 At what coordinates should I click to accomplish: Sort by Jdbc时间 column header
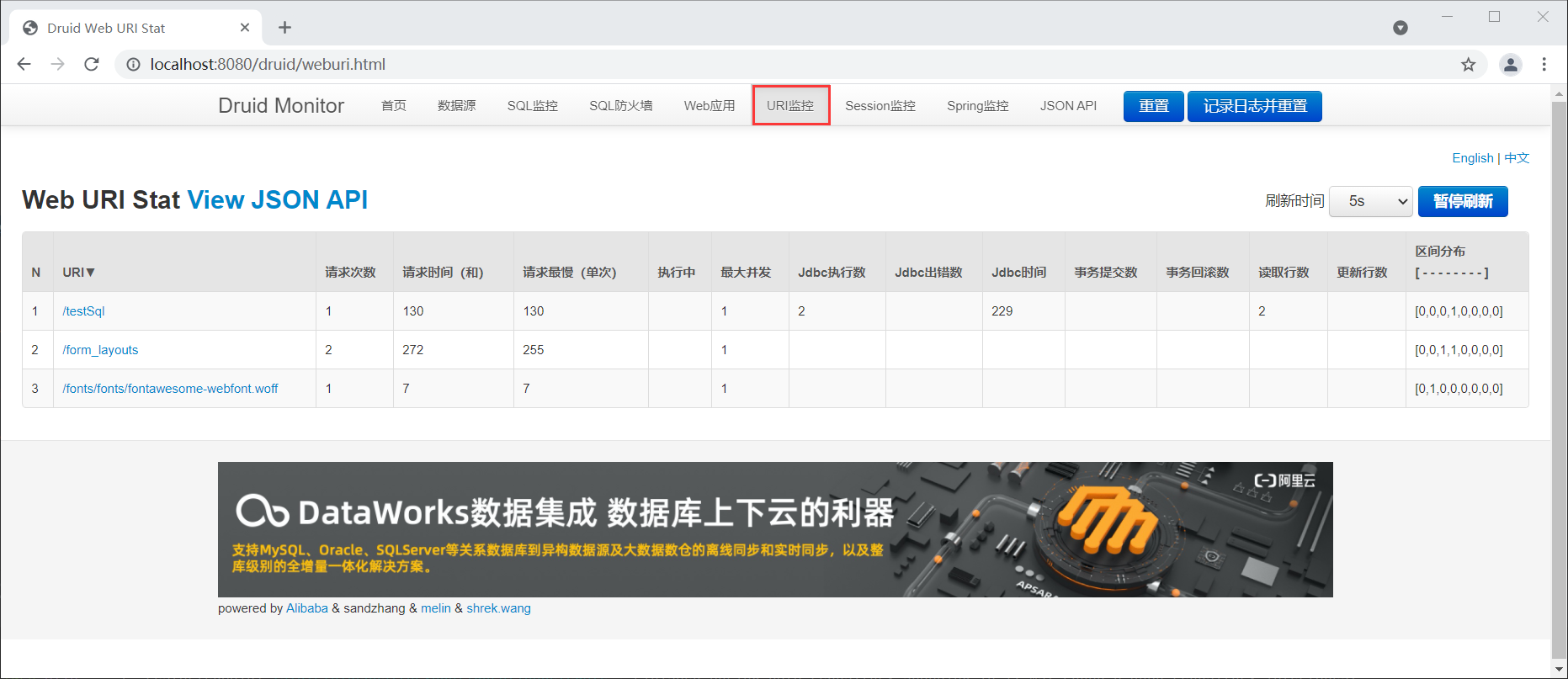coord(1019,273)
